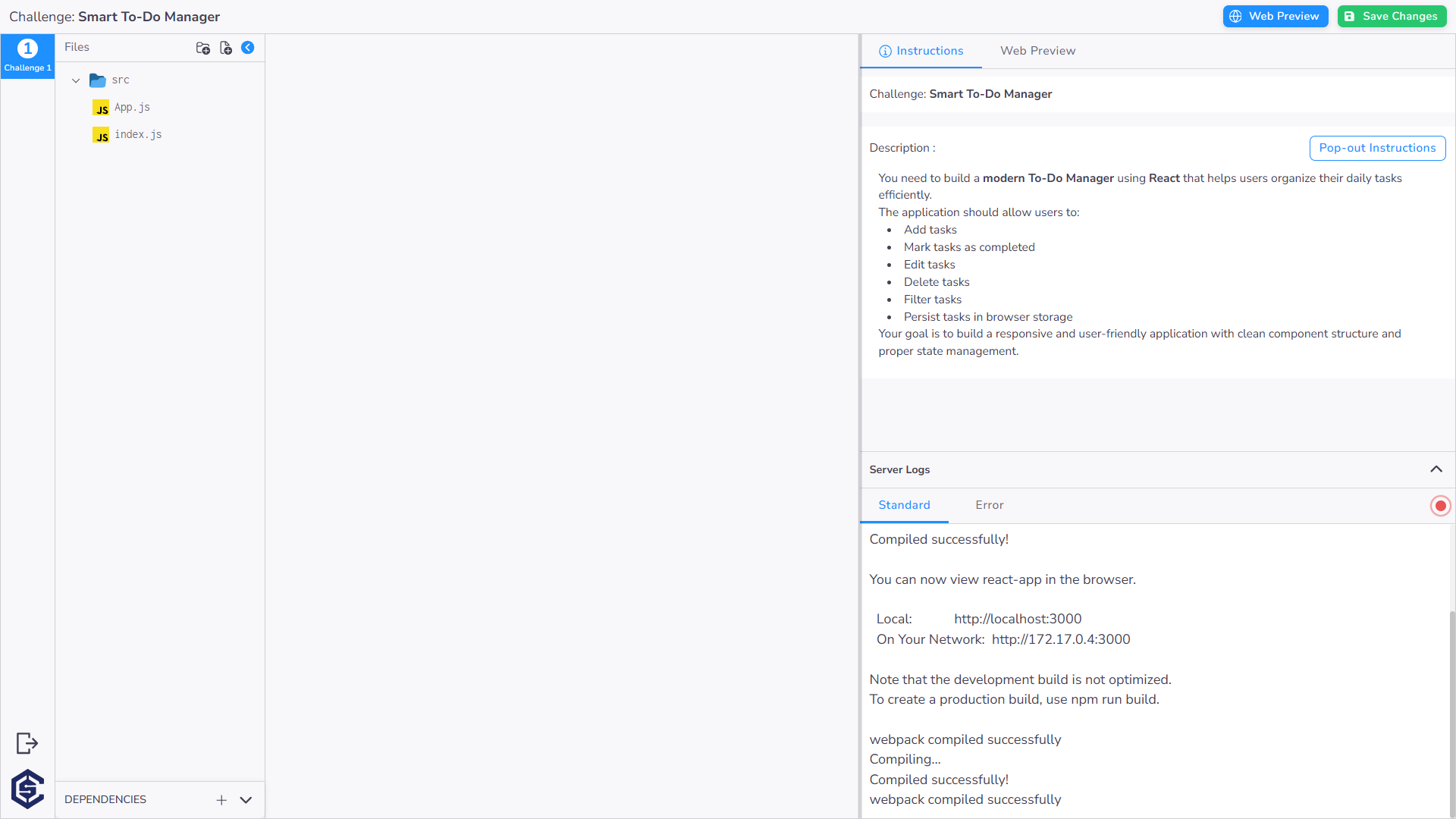Collapse the src folder
The height and width of the screenshot is (819, 1456).
tap(75, 80)
